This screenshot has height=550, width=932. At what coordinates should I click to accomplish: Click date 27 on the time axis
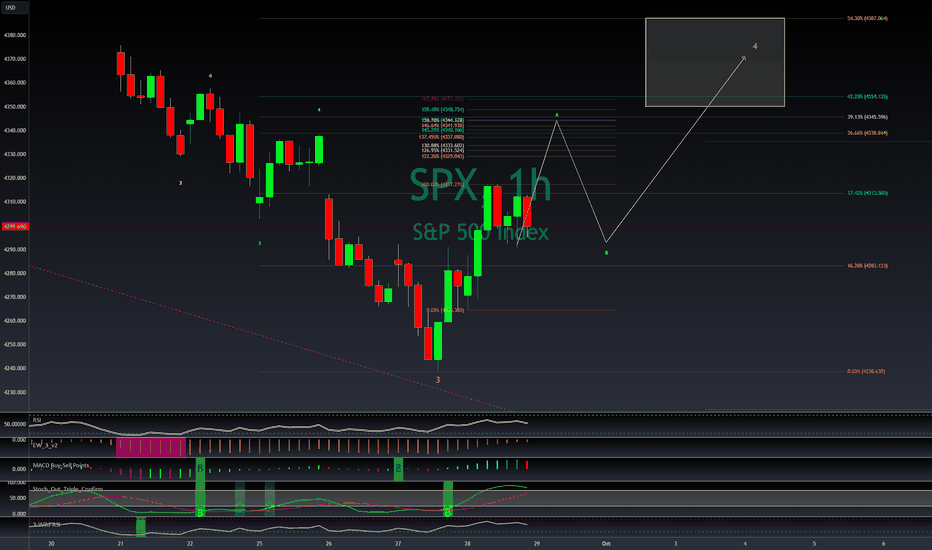(x=398, y=543)
